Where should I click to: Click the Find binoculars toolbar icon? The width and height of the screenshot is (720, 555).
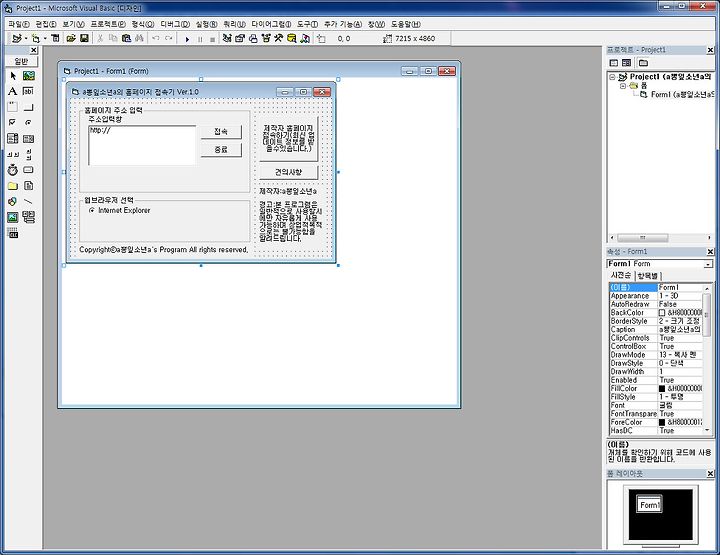140,39
